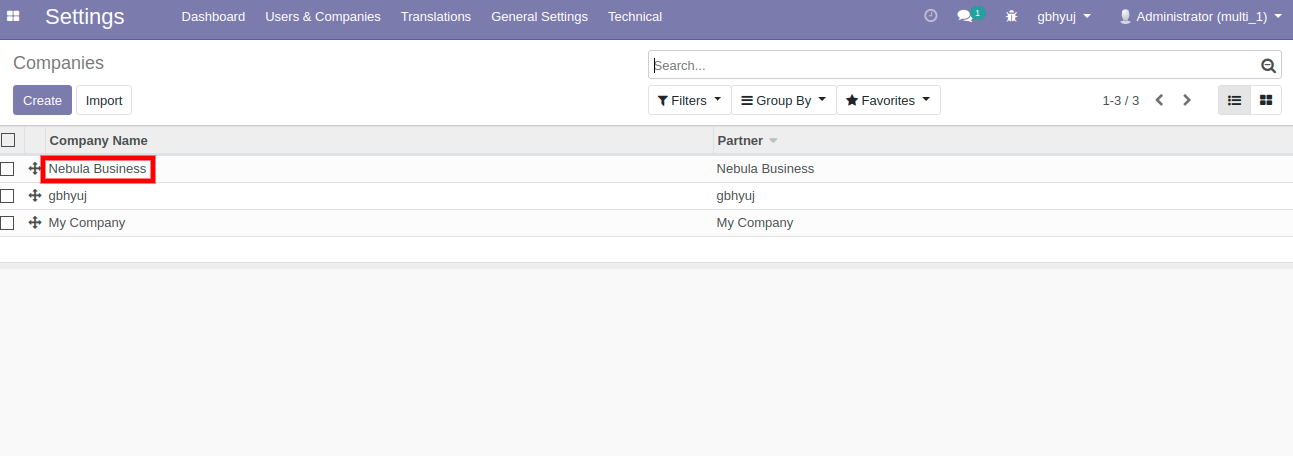Click the Create button
The width and height of the screenshot is (1293, 456).
(42, 100)
